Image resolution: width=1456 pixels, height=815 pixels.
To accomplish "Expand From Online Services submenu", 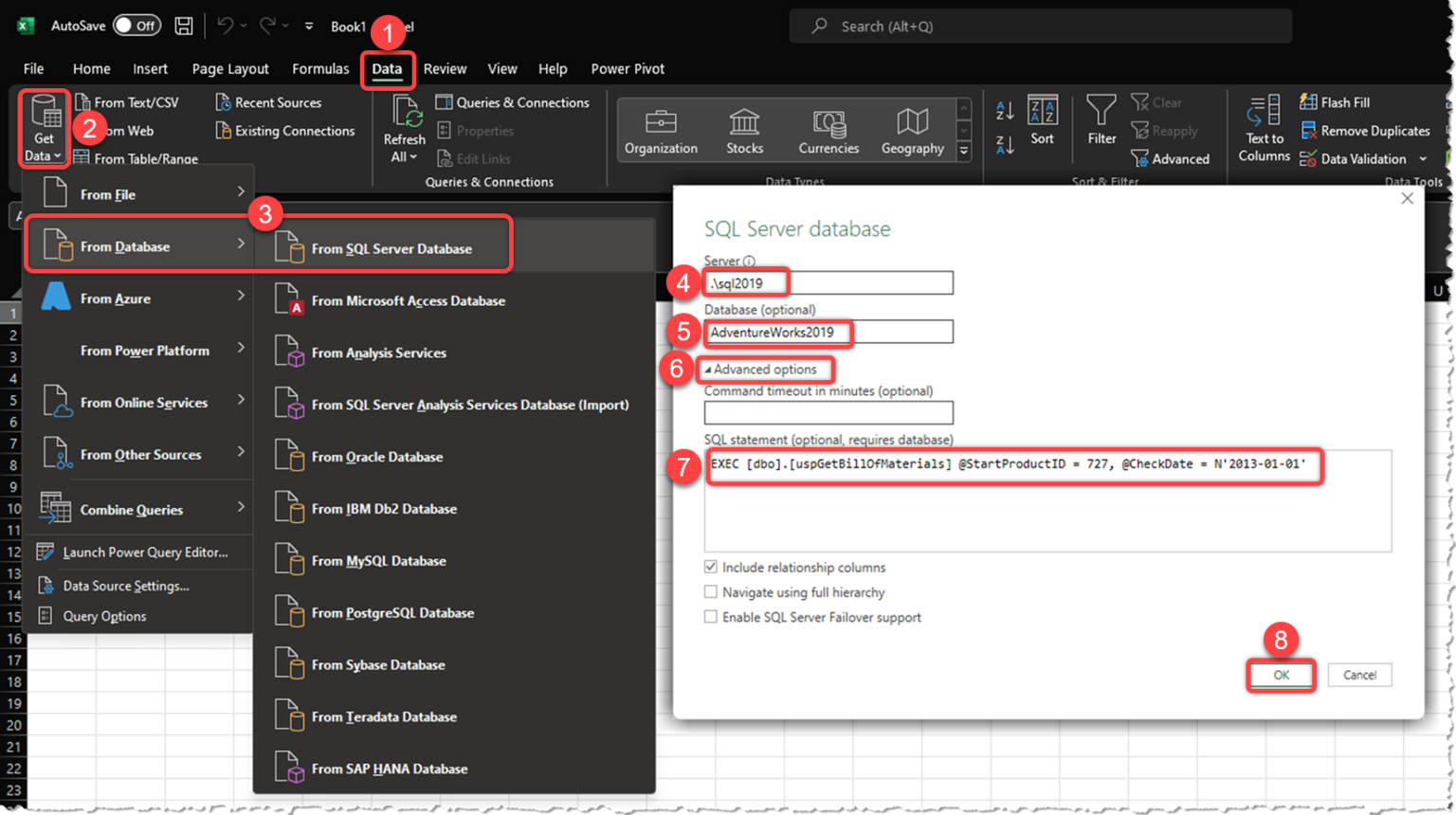I will point(139,403).
